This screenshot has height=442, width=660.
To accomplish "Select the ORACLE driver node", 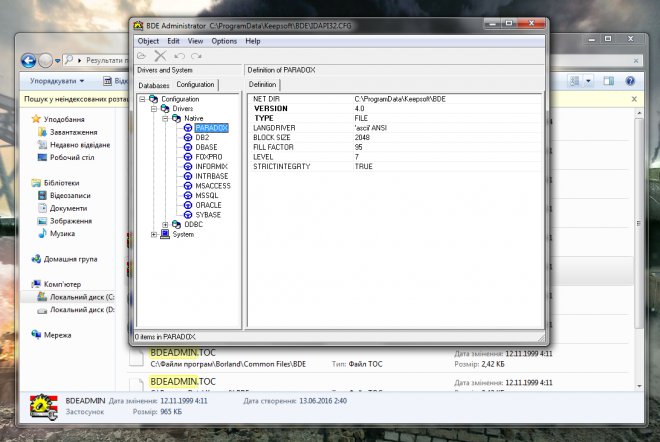I will (208, 205).
